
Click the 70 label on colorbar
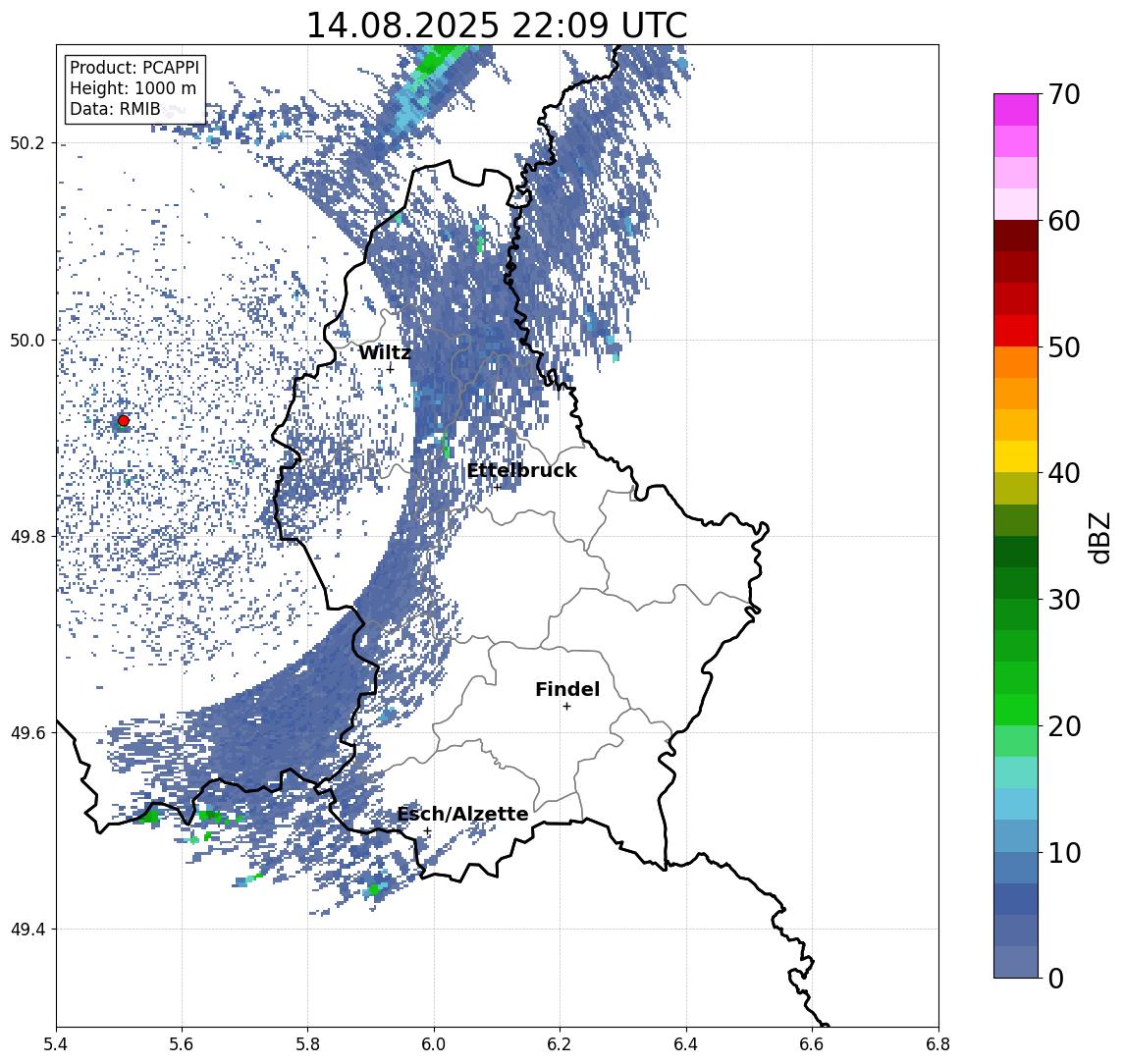coord(1064,94)
